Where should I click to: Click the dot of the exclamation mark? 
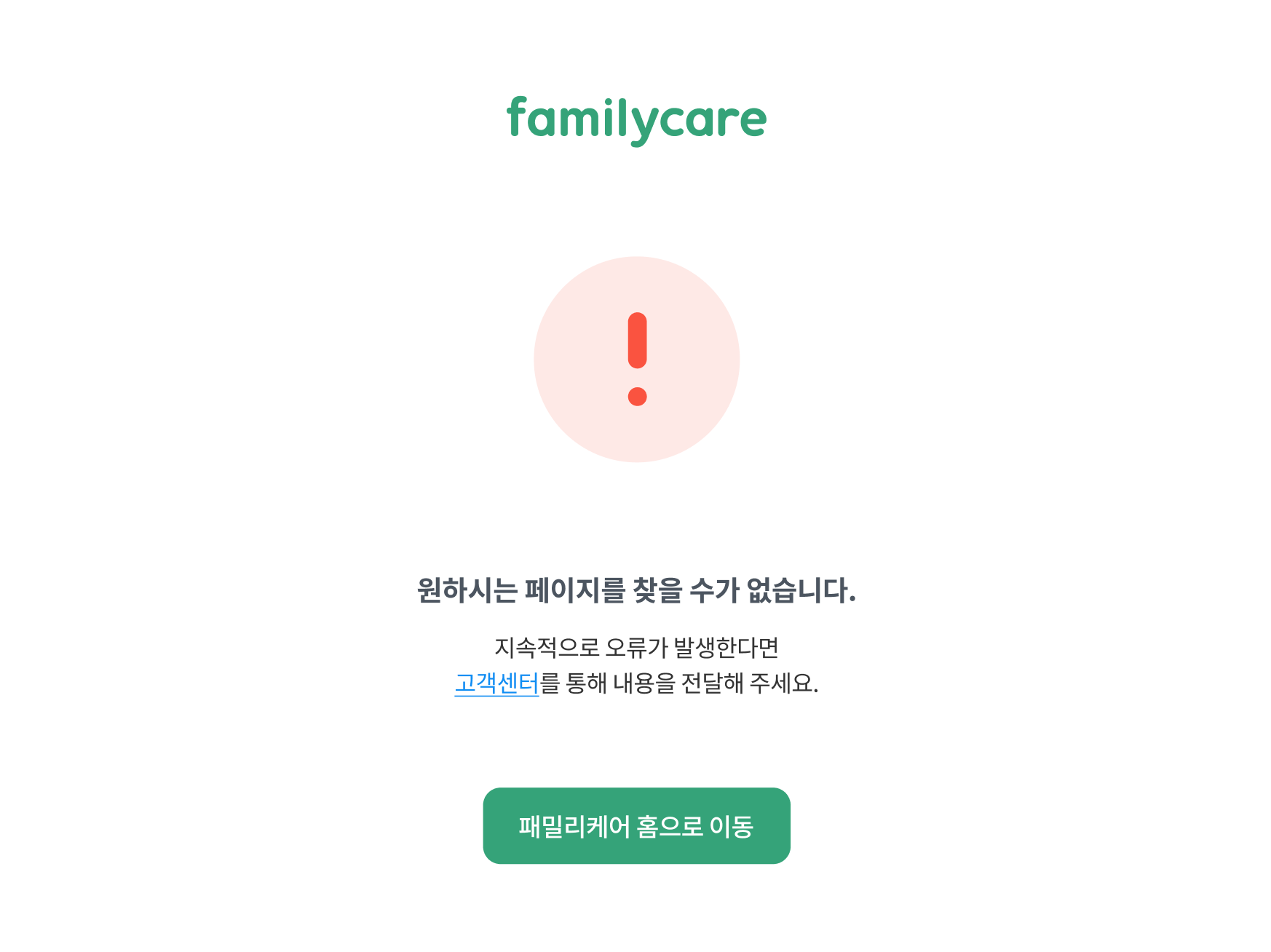637,396
